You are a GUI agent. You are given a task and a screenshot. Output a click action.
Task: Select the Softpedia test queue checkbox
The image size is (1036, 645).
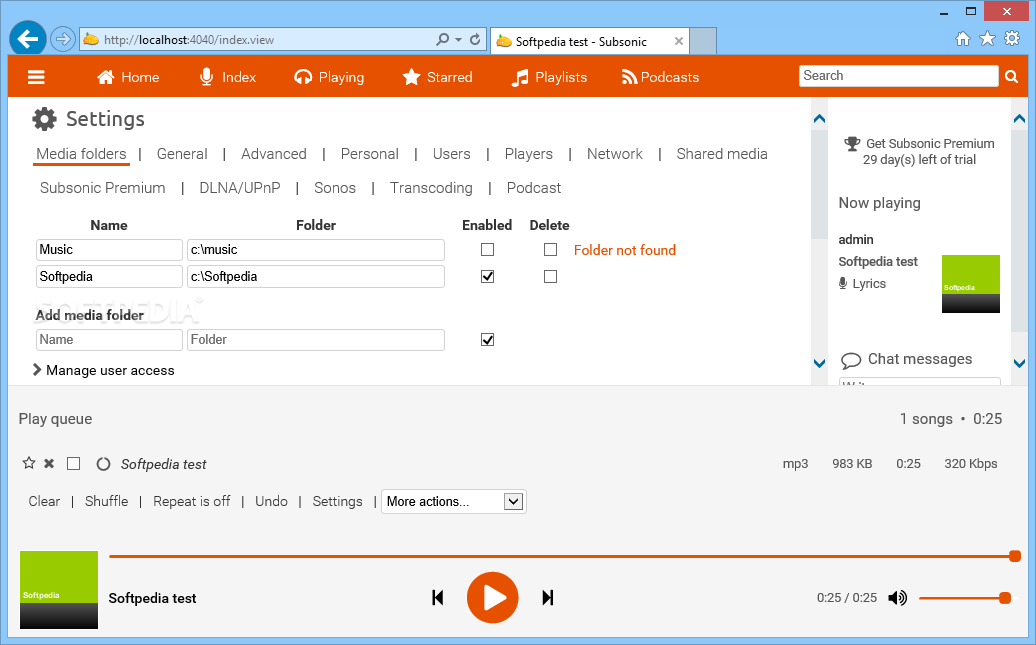click(x=73, y=464)
